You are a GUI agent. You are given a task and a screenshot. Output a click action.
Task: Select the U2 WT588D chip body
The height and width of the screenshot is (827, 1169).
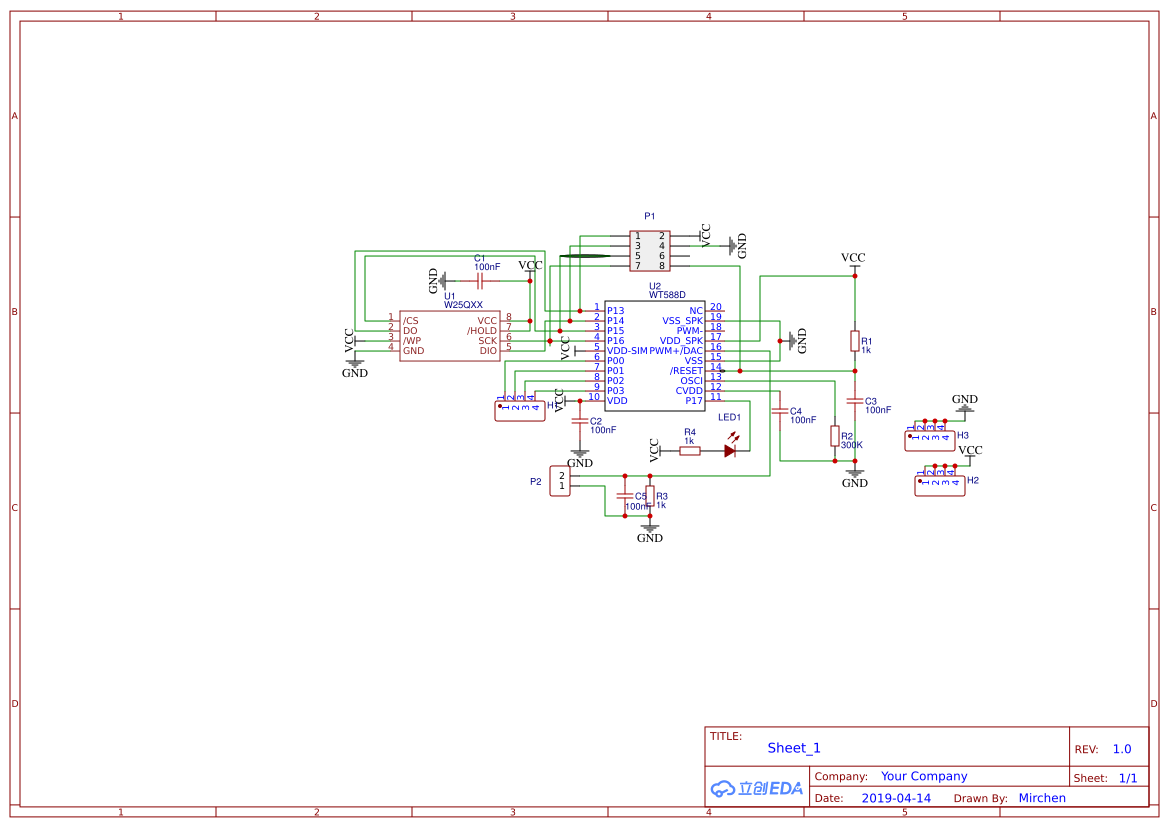(x=654, y=355)
